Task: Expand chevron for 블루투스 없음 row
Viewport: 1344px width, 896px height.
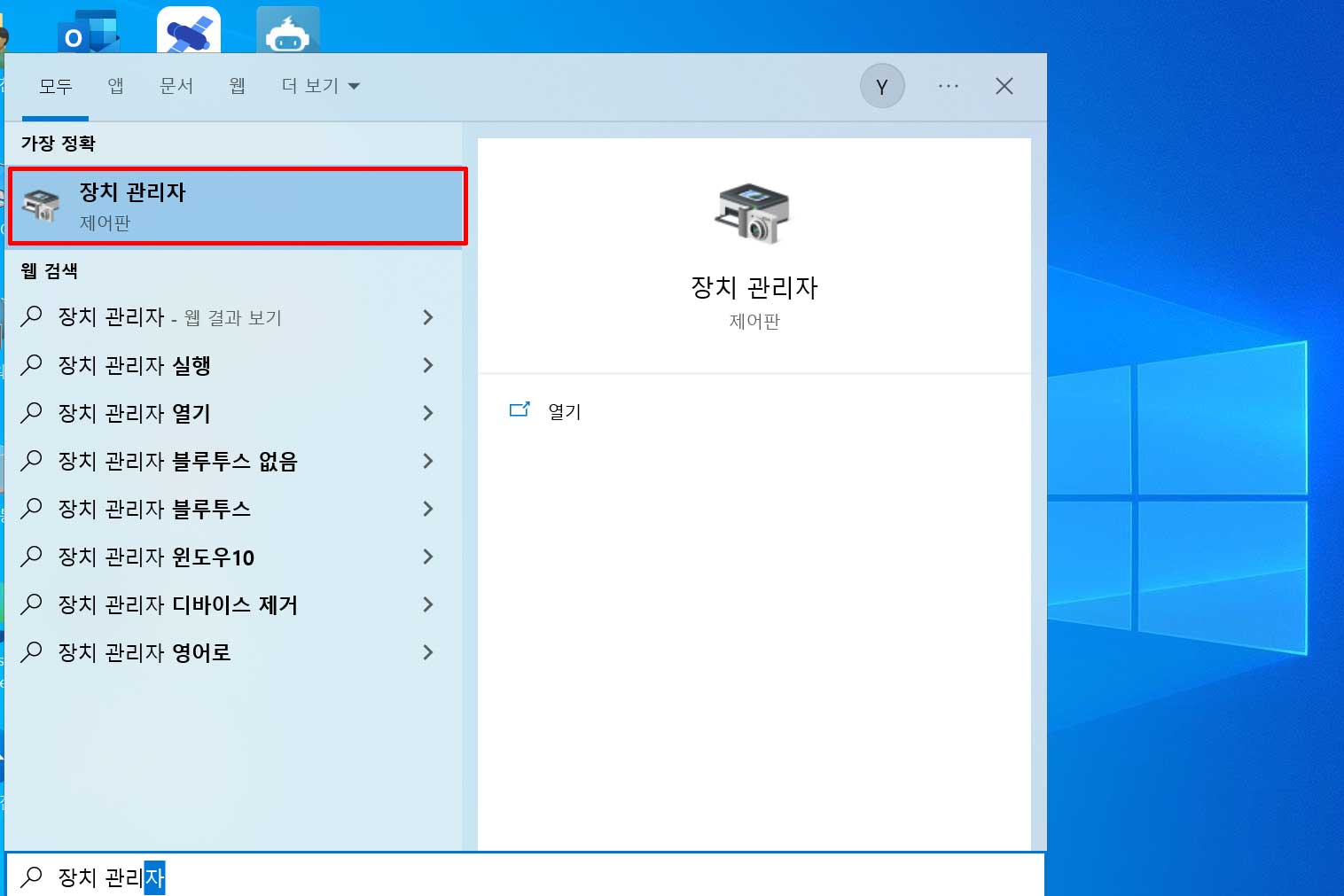Action: (x=428, y=461)
